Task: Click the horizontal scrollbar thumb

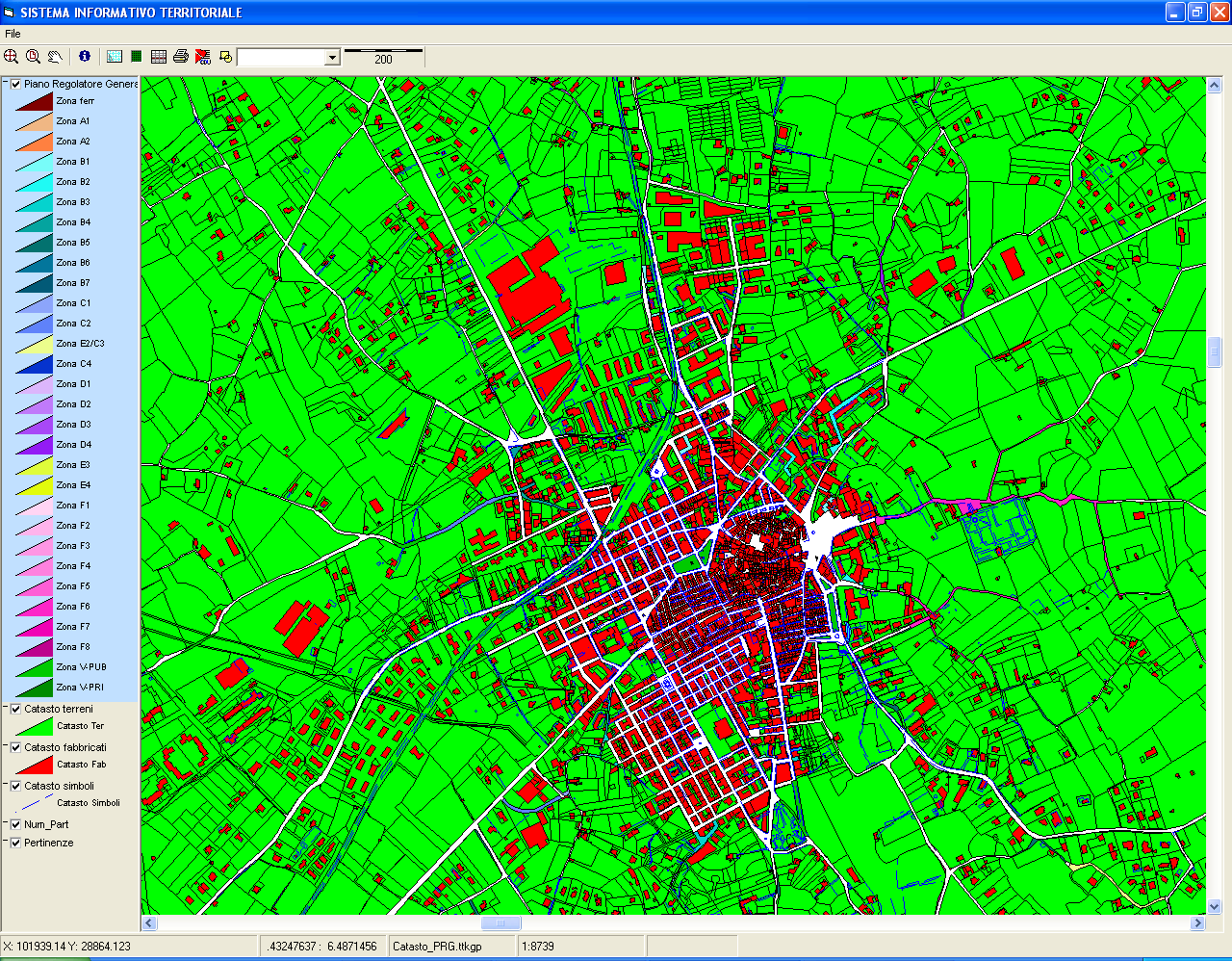Action: point(500,922)
